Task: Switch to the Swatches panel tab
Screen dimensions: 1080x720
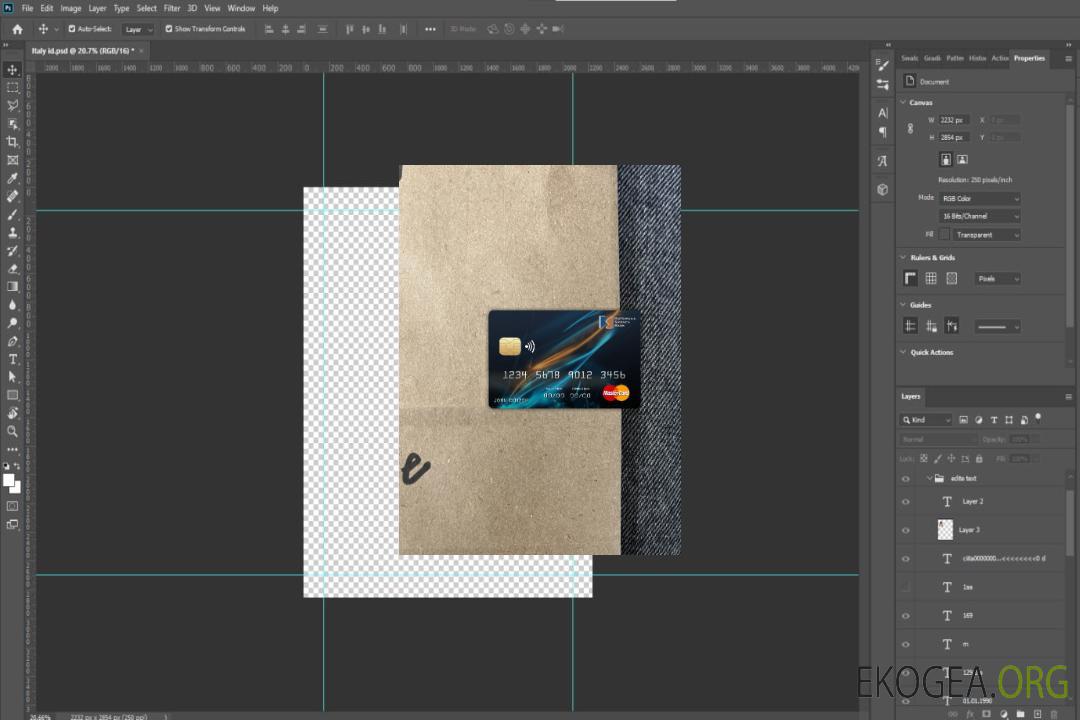Action: (x=909, y=58)
